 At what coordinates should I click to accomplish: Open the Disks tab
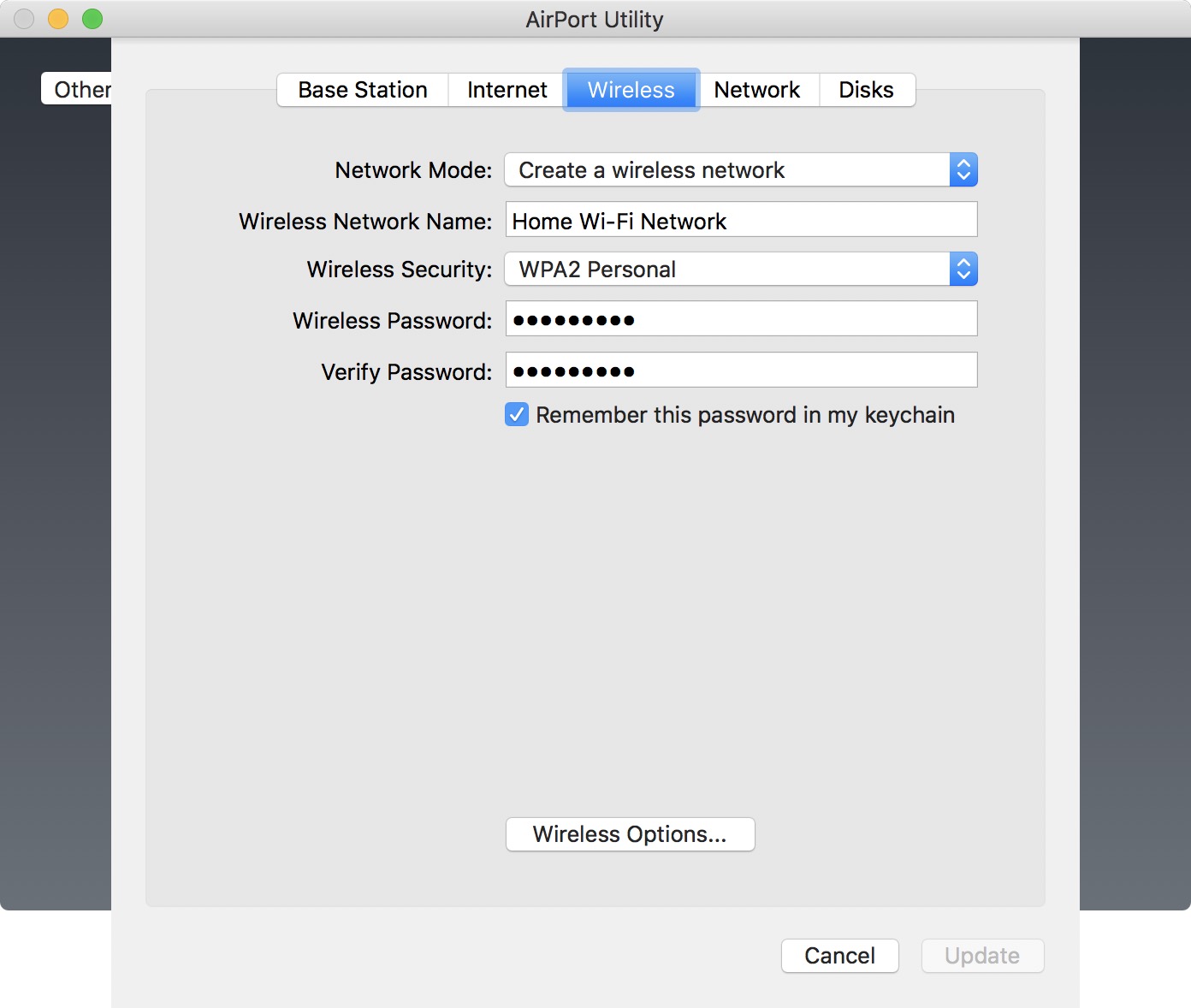click(x=867, y=90)
